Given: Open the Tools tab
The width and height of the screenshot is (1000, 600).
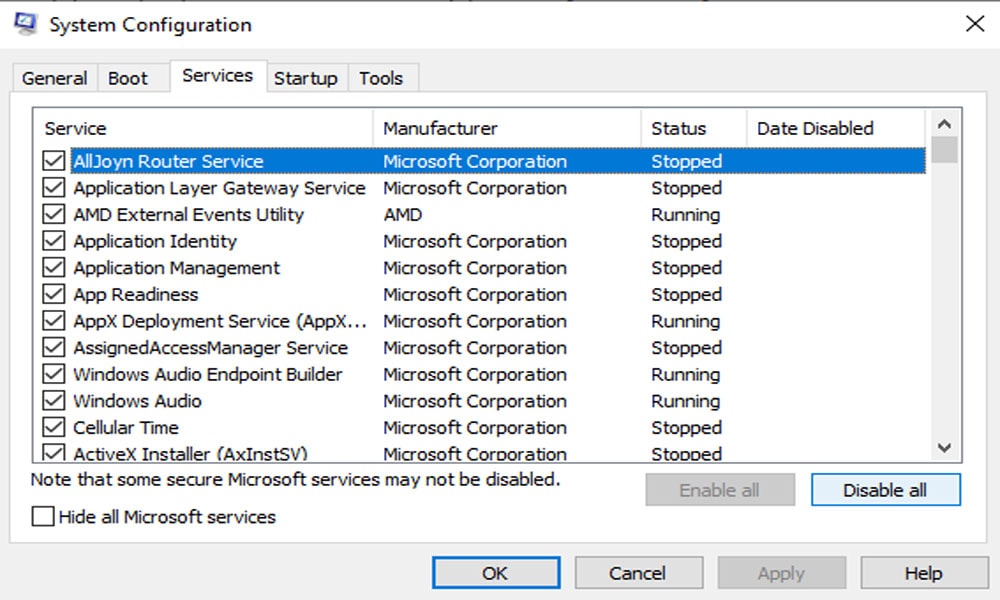Looking at the screenshot, I should (381, 78).
